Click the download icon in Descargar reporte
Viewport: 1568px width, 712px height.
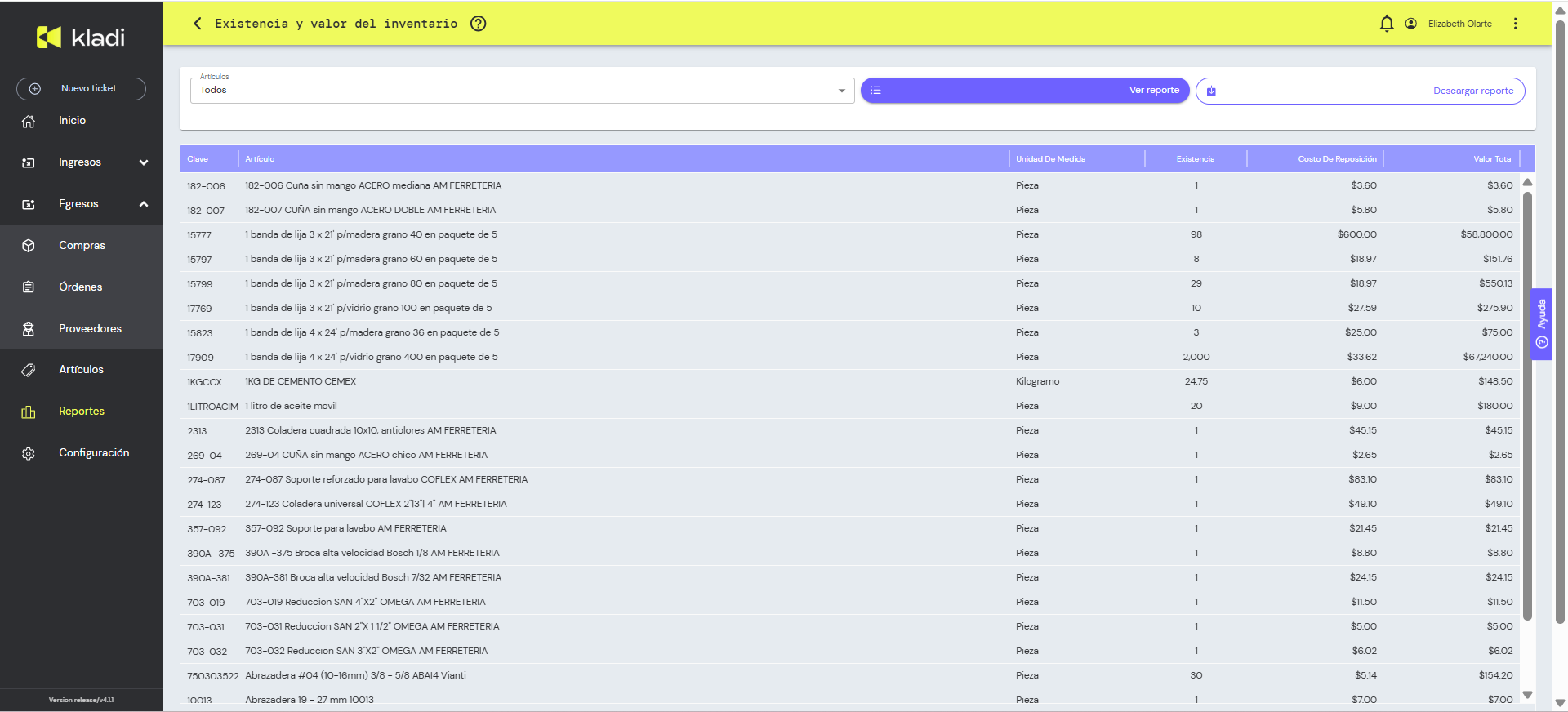(1211, 91)
